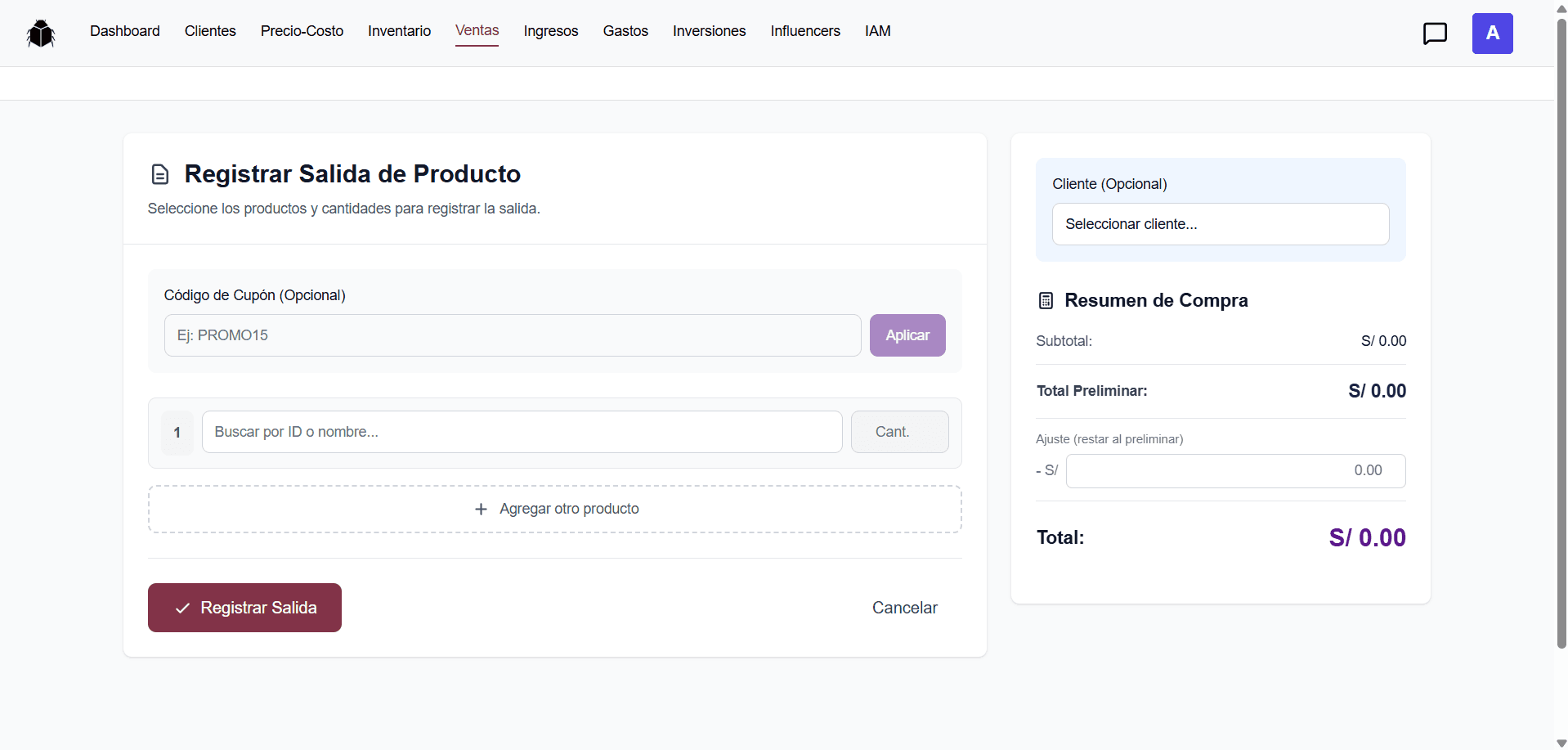Focus the coupon code input field

(x=513, y=335)
